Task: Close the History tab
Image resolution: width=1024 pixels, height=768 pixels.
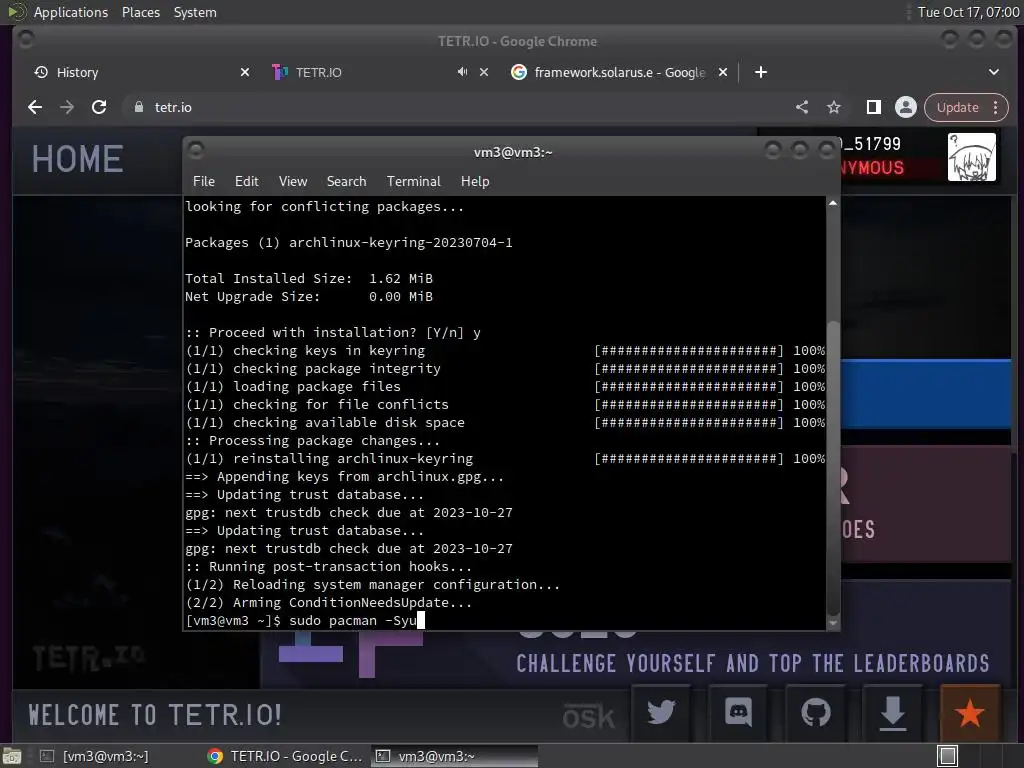Action: tap(245, 72)
